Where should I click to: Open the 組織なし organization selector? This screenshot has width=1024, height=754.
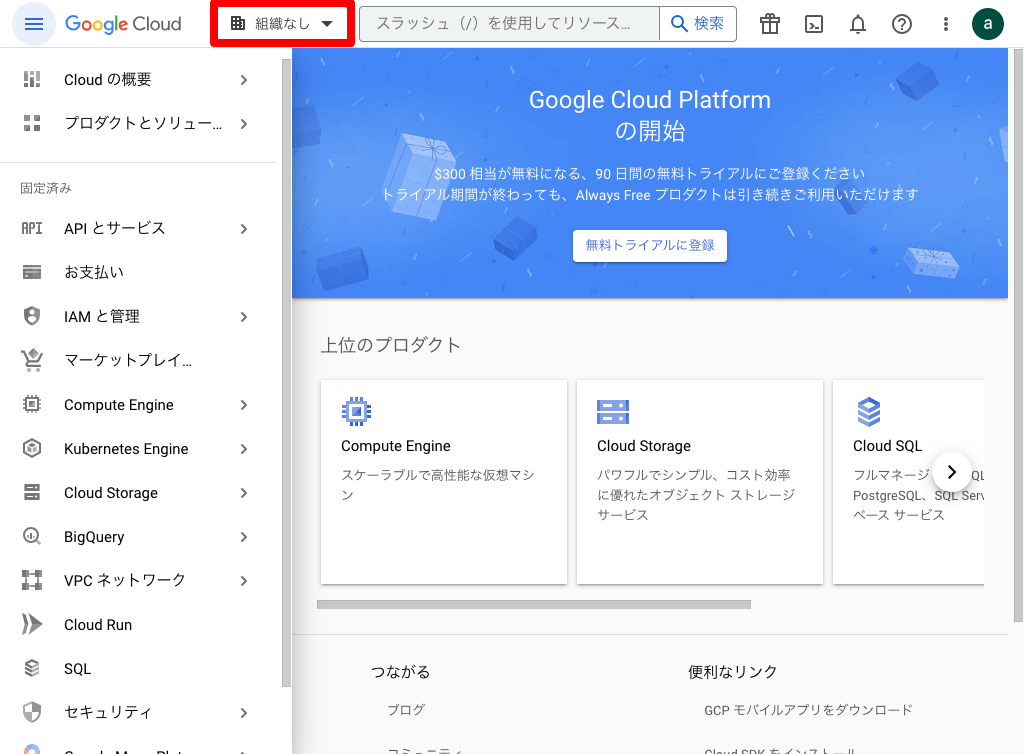[x=281, y=23]
